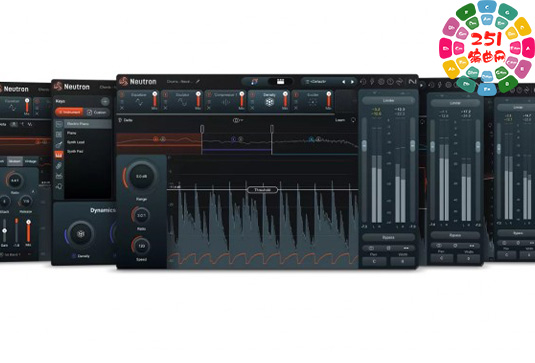Open the crossover band count dropdown

[238, 120]
